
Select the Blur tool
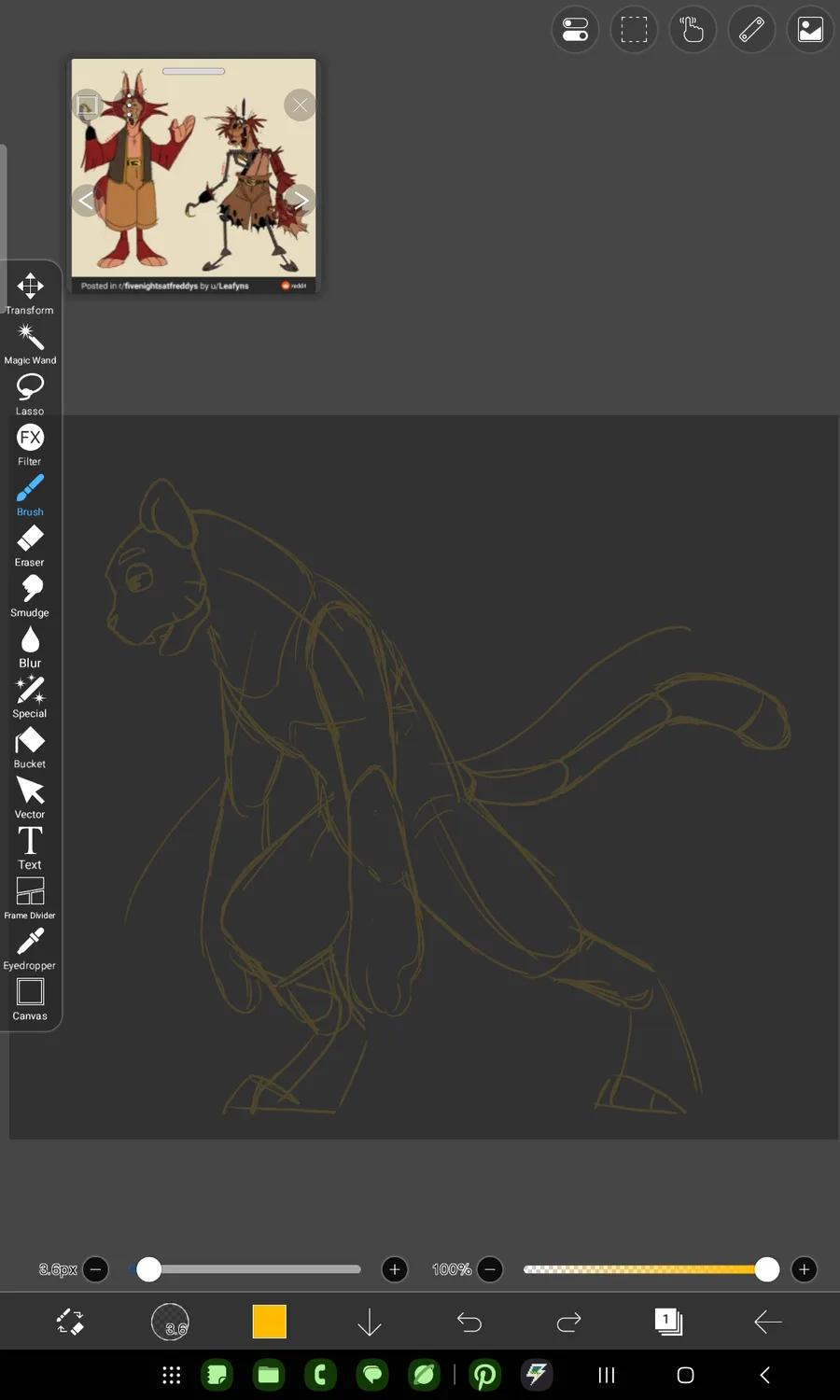coord(30,646)
